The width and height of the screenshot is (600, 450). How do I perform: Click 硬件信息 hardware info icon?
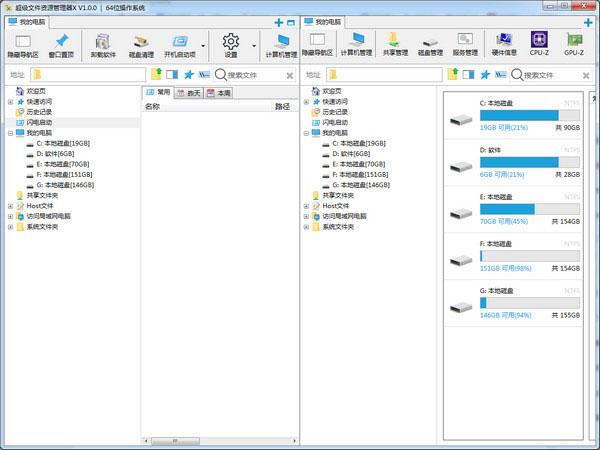tap(505, 44)
